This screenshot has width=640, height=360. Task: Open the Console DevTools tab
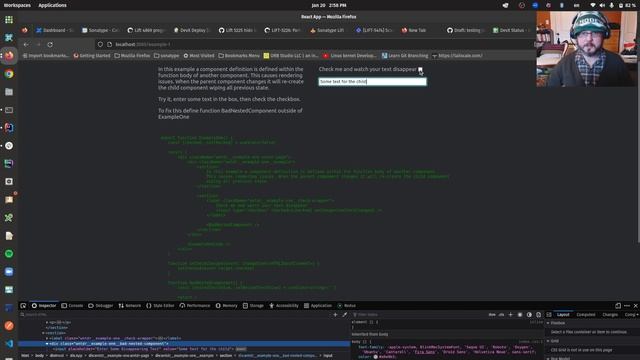point(72,306)
